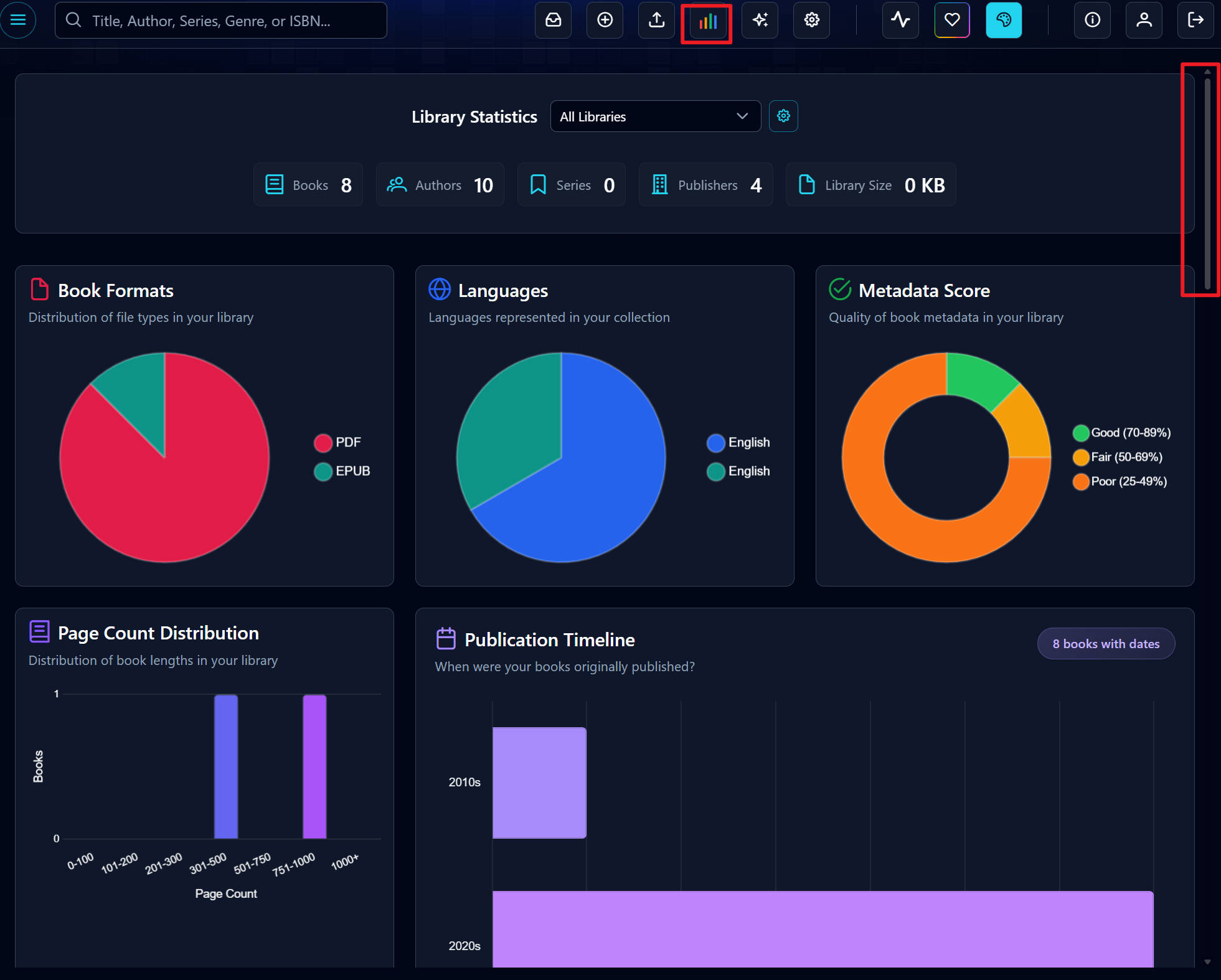Open the bar chart statistics icon
This screenshot has height=980, width=1221.
click(707, 22)
